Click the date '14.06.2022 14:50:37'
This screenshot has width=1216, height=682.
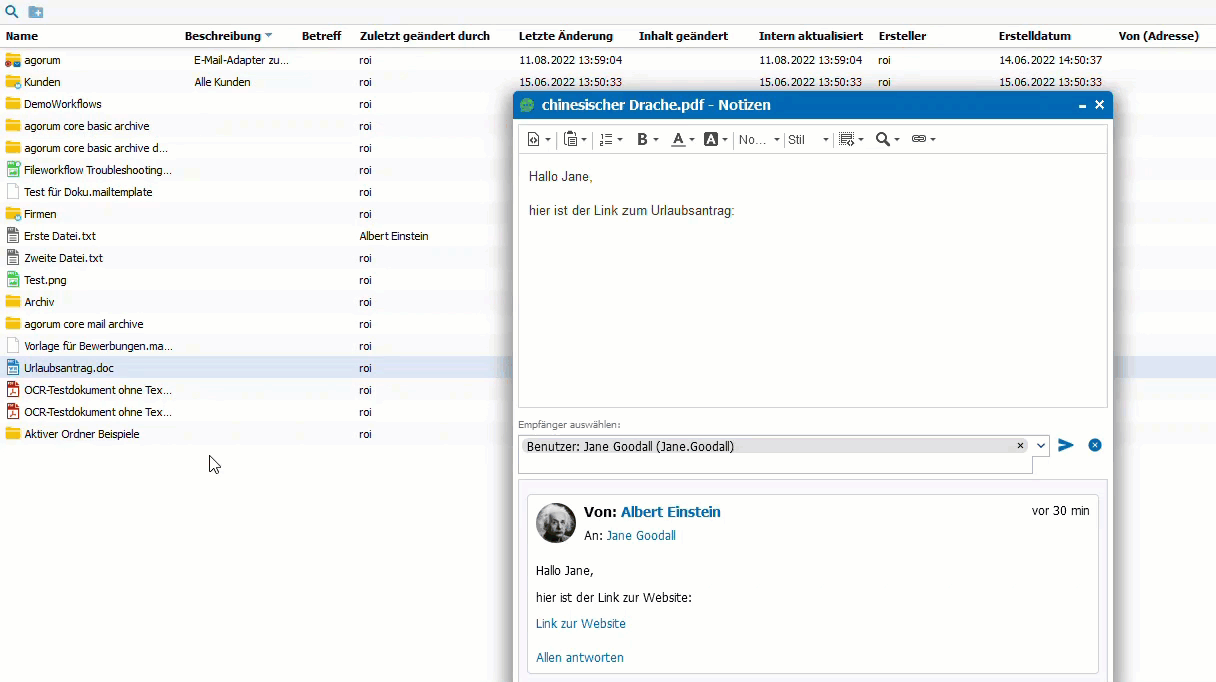1050,60
